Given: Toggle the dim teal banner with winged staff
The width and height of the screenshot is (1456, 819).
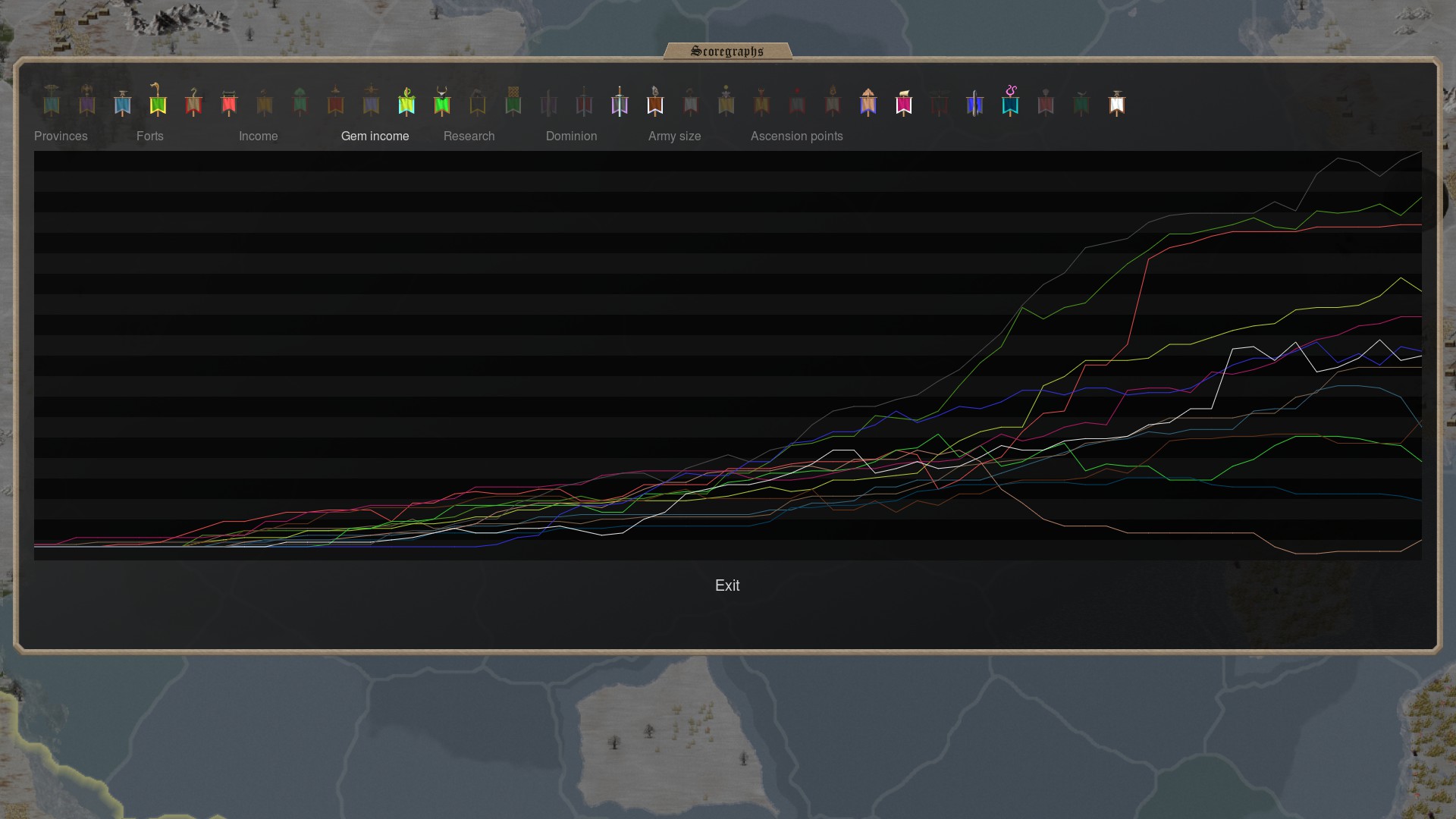Looking at the screenshot, I should pyautogui.click(x=52, y=100).
